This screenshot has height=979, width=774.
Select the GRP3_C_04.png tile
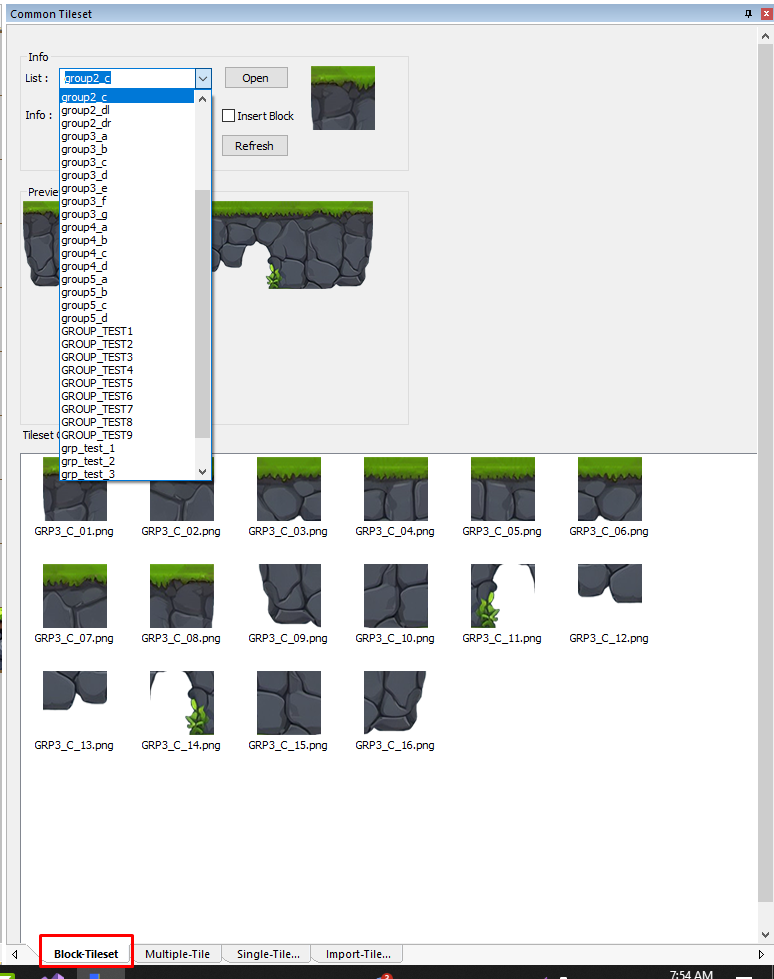coord(395,489)
